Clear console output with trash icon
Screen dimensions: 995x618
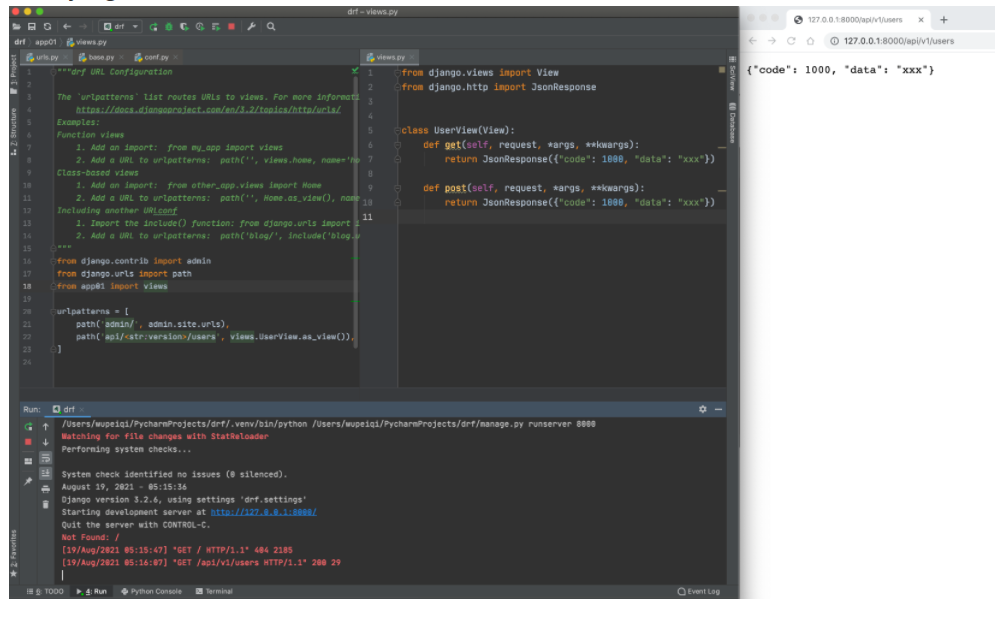tap(46, 505)
